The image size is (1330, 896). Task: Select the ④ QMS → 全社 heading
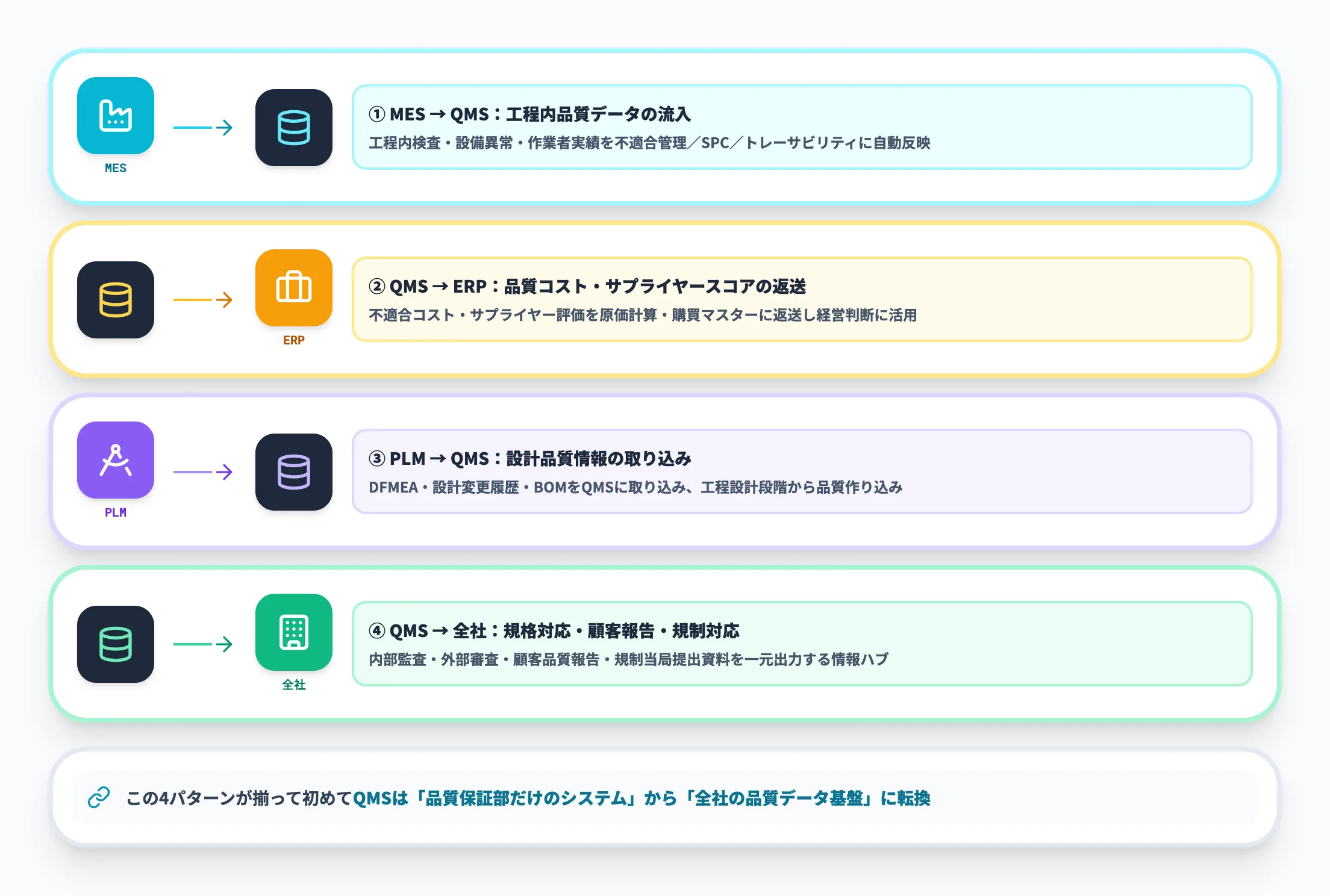557,631
